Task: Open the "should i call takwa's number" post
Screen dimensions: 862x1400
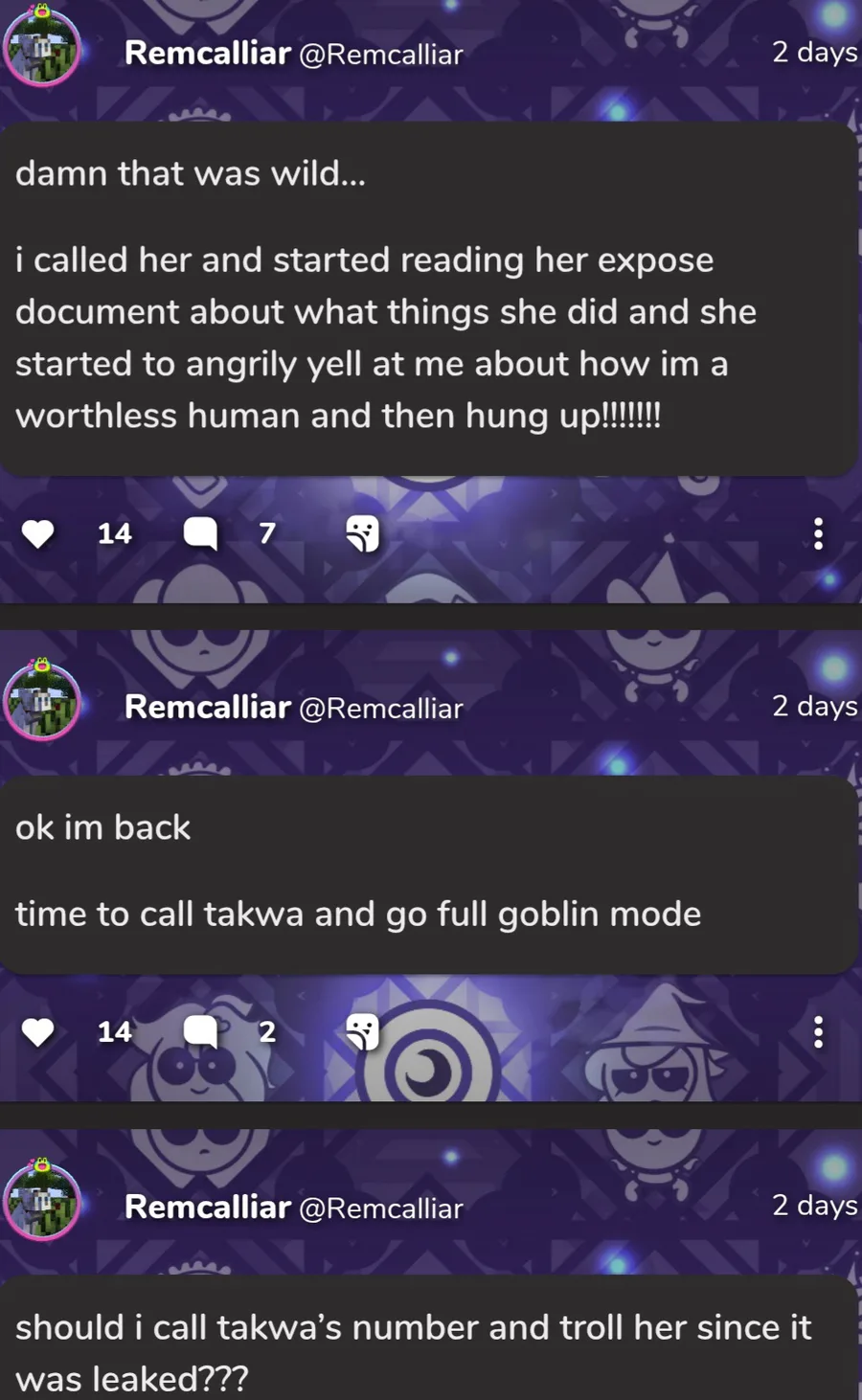Action: (x=428, y=1339)
